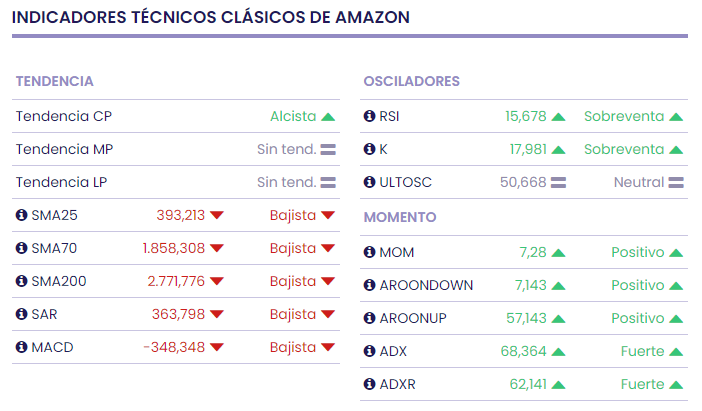
Task: Click the neutral bars icon beside ULTOSC Neutral
Action: tap(676, 183)
